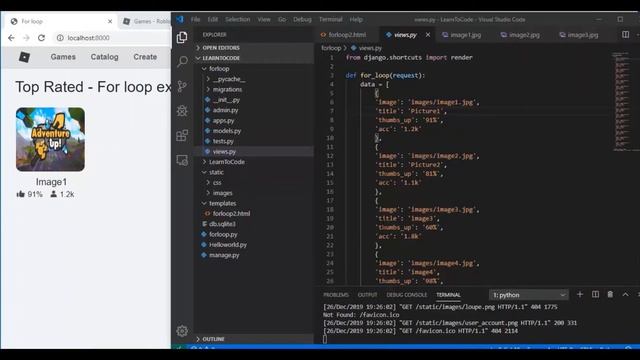Expand the OPEN EDITORS section
This screenshot has width=640, height=360.
click(x=254, y=48)
